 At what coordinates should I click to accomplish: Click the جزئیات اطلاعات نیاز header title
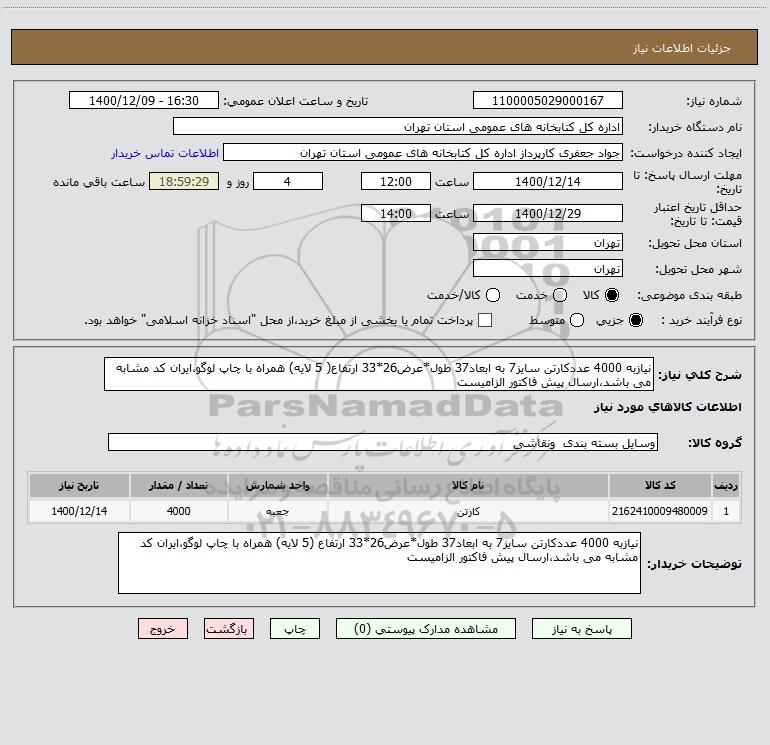pyautogui.click(x=681, y=48)
